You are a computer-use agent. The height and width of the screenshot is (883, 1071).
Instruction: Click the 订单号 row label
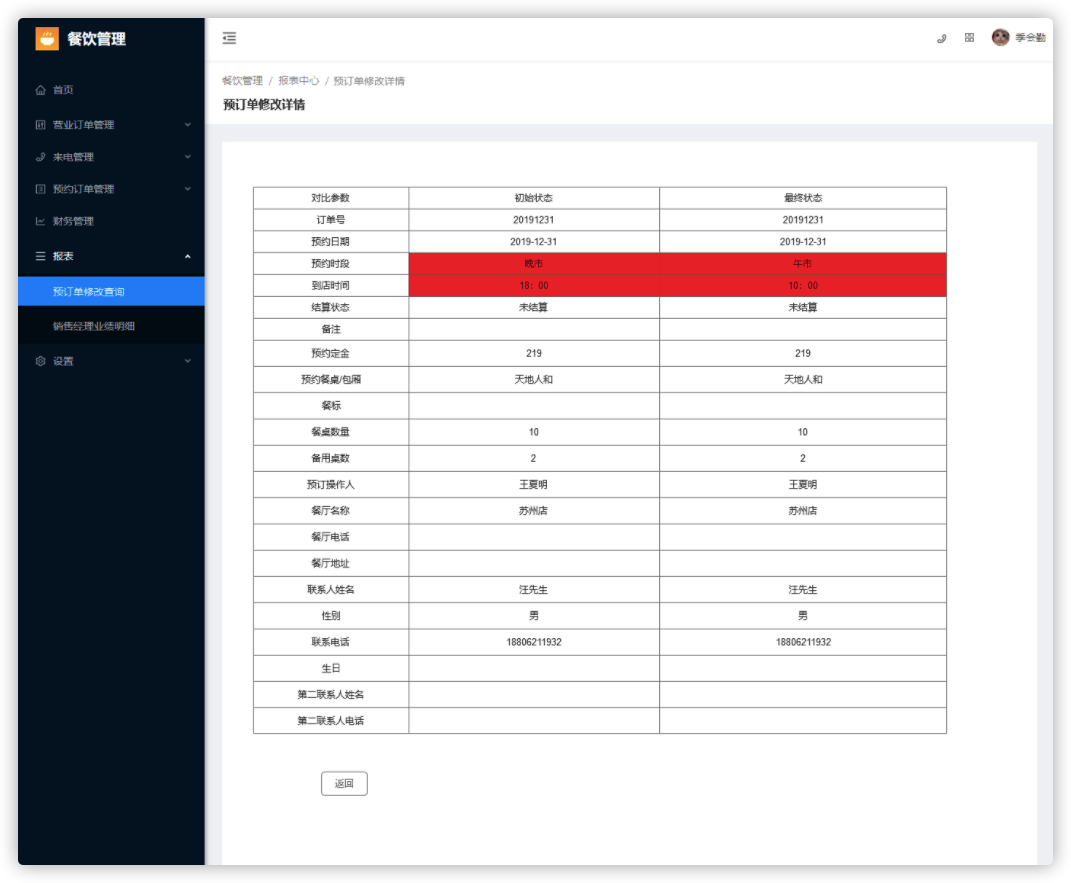tap(331, 219)
